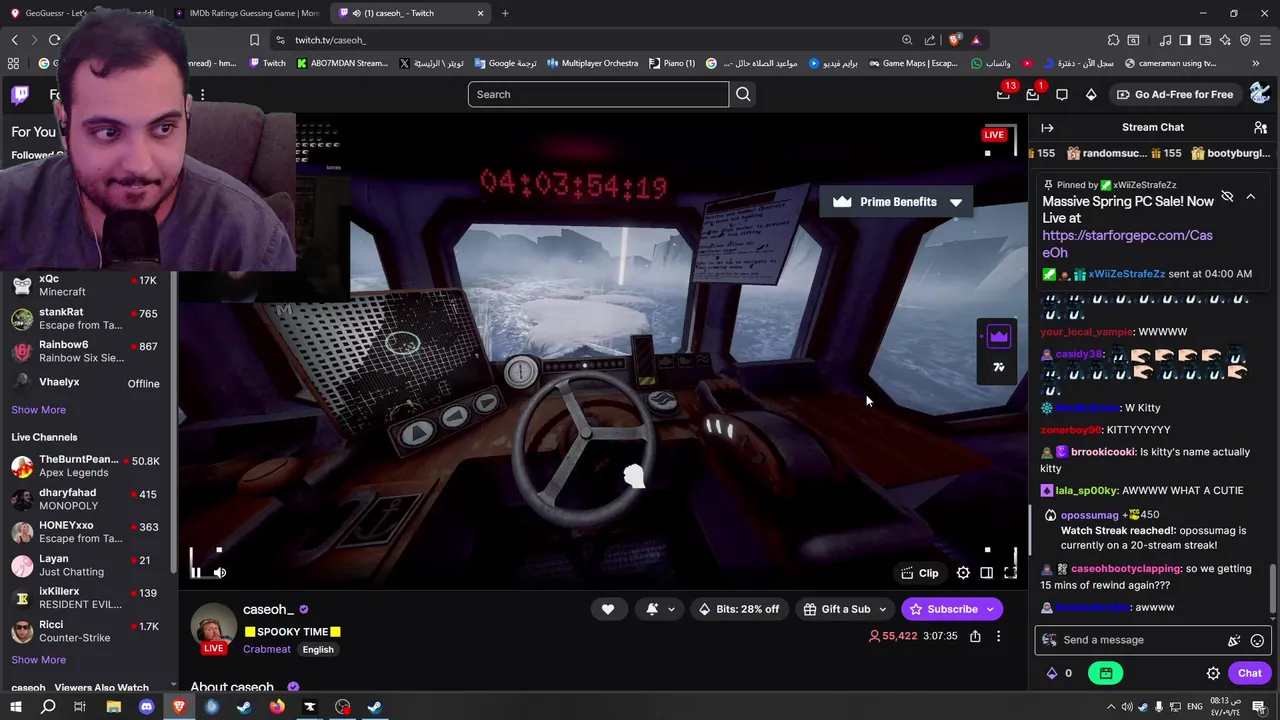The image size is (1280, 720).
Task: Open the starforgepc pinned link
Action: [x=1127, y=244]
